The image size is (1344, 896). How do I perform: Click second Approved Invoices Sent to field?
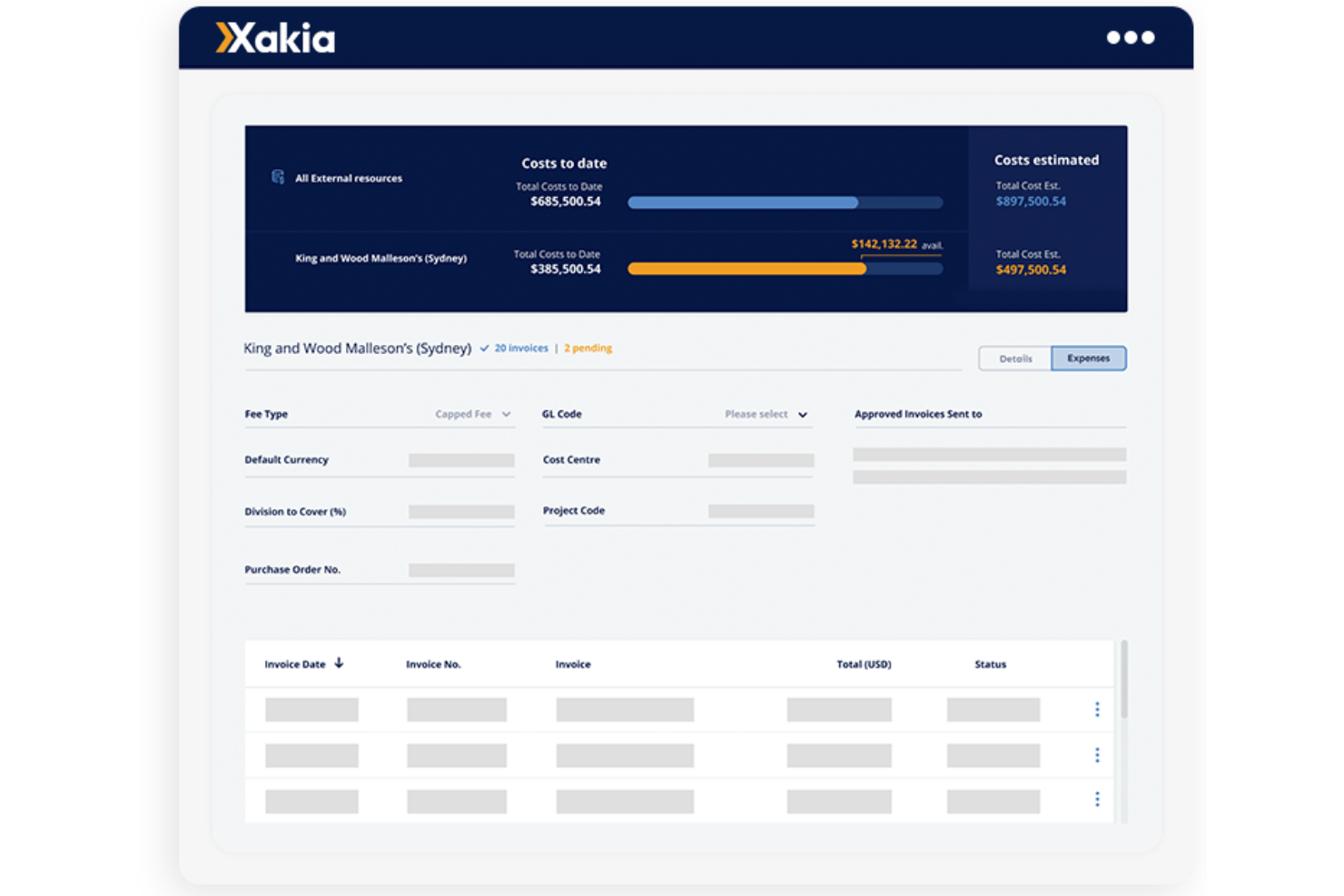[990, 478]
